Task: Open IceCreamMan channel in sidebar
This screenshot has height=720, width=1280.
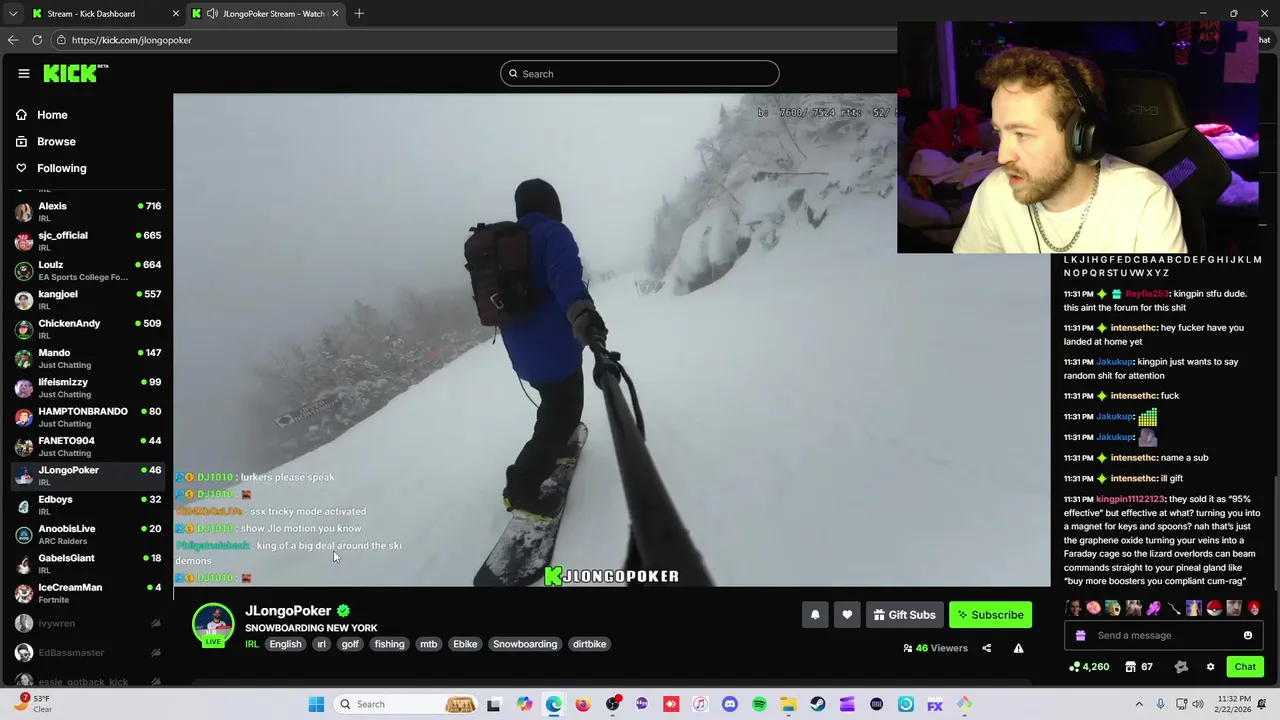Action: [x=87, y=593]
